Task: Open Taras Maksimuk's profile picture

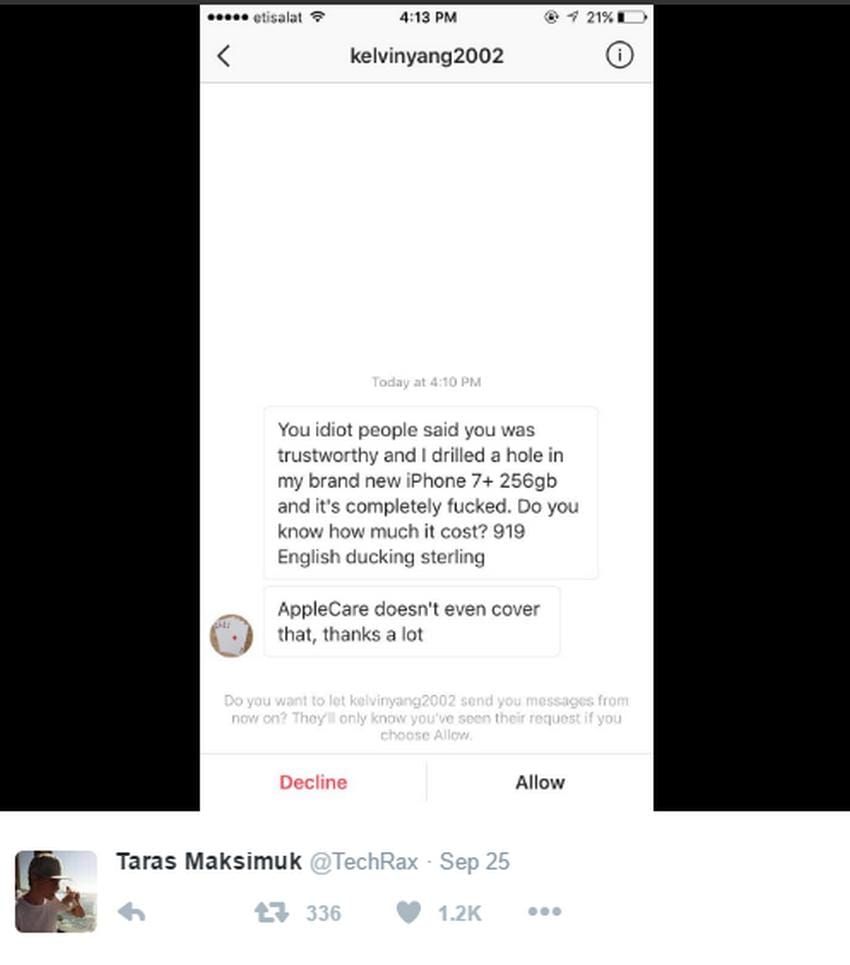Action: click(x=56, y=891)
